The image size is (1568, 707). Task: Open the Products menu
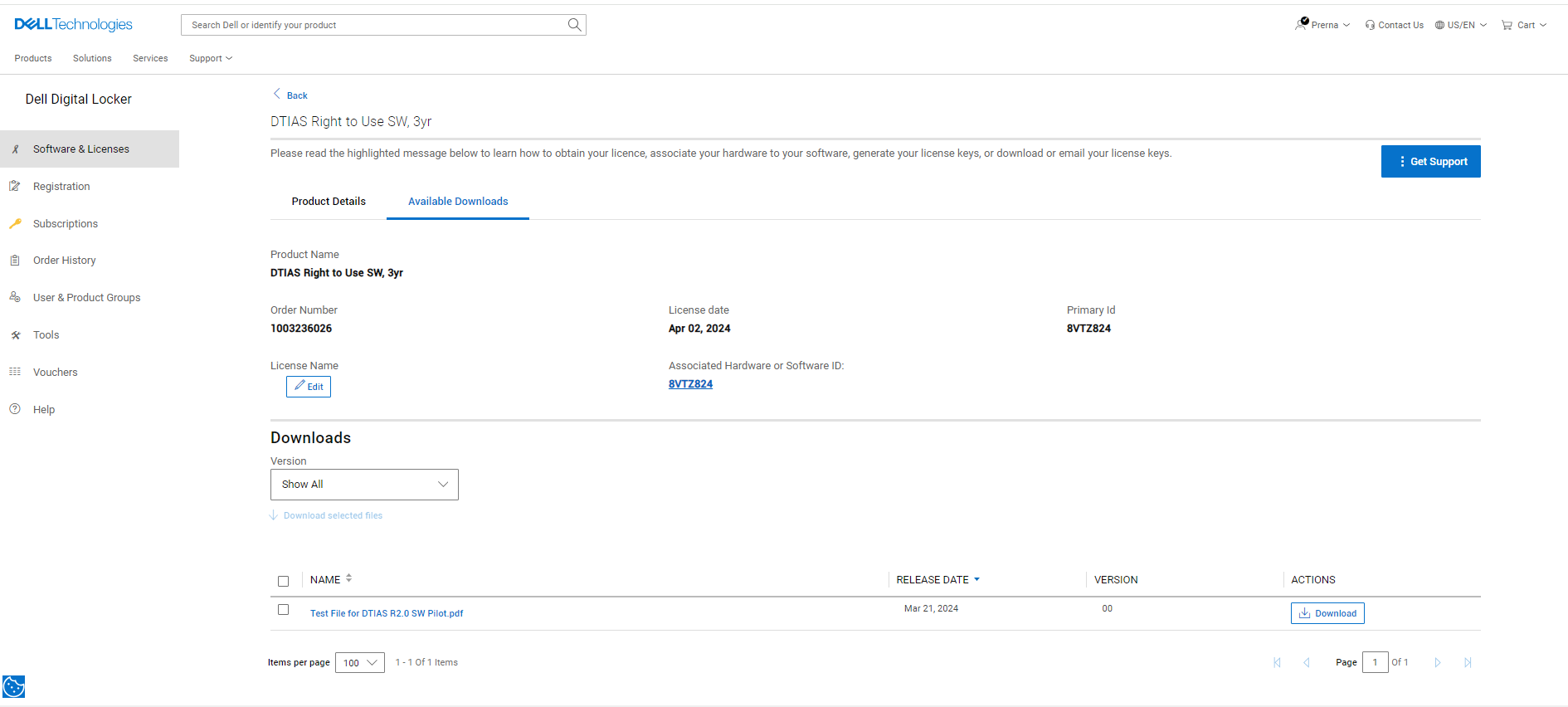click(33, 58)
